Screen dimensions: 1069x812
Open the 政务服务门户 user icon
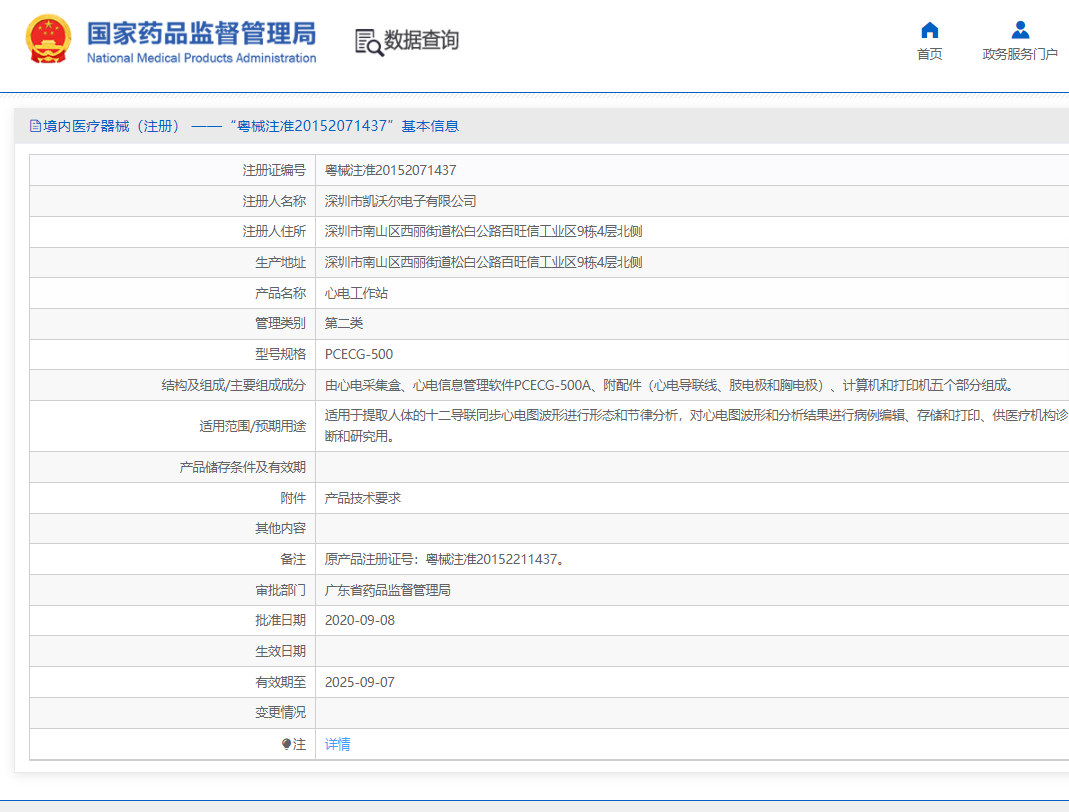[1020, 30]
